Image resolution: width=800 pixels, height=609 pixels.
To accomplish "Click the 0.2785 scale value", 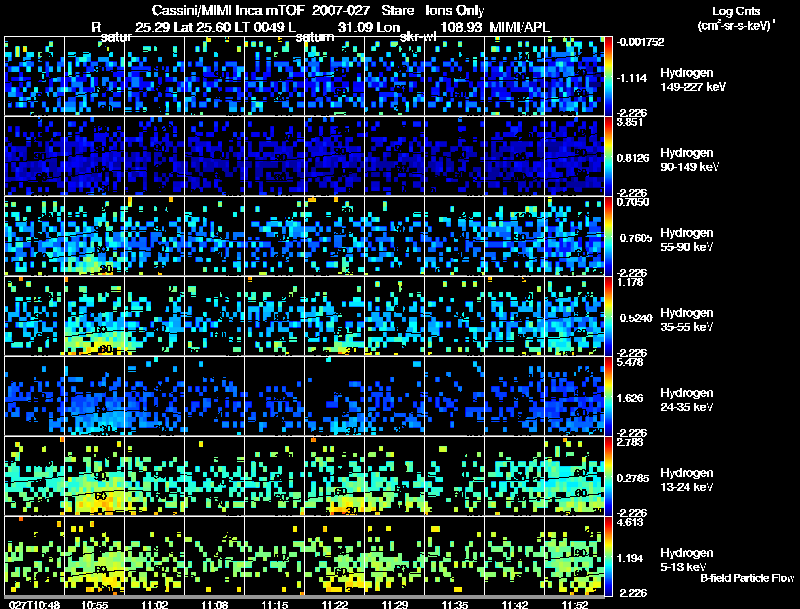I will tap(633, 478).
